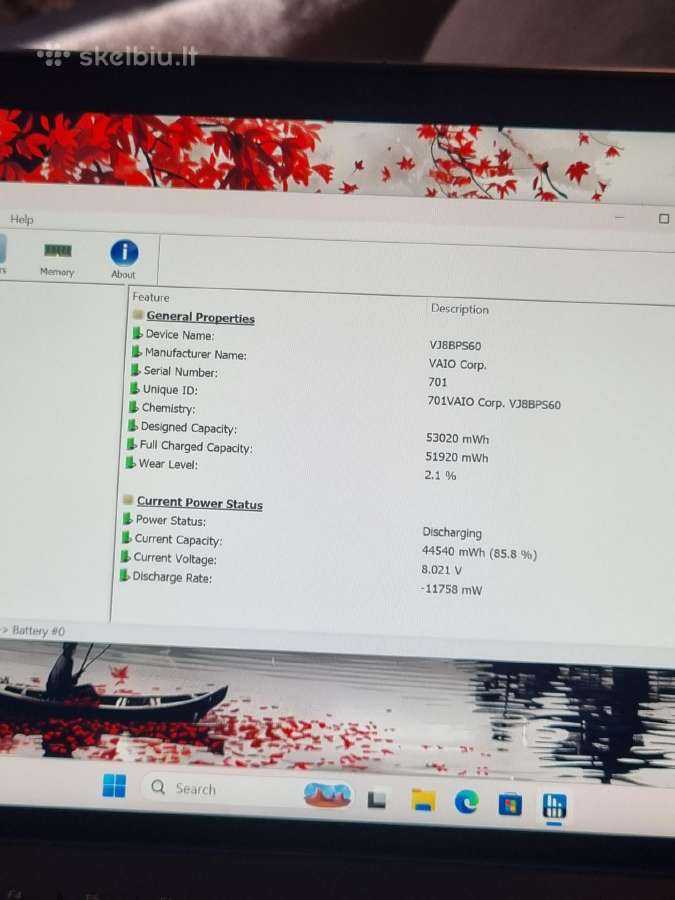
Task: Click the Battery #0 status bar entry
Action: pyautogui.click(x=38, y=631)
